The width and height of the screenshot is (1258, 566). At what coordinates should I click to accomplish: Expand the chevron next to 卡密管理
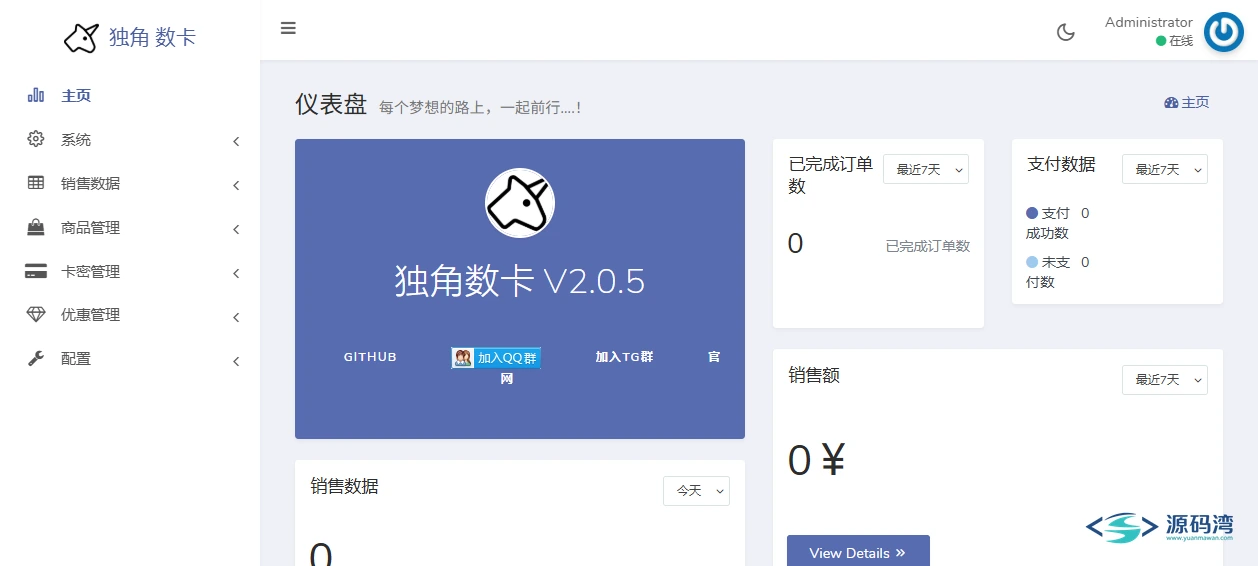236,273
